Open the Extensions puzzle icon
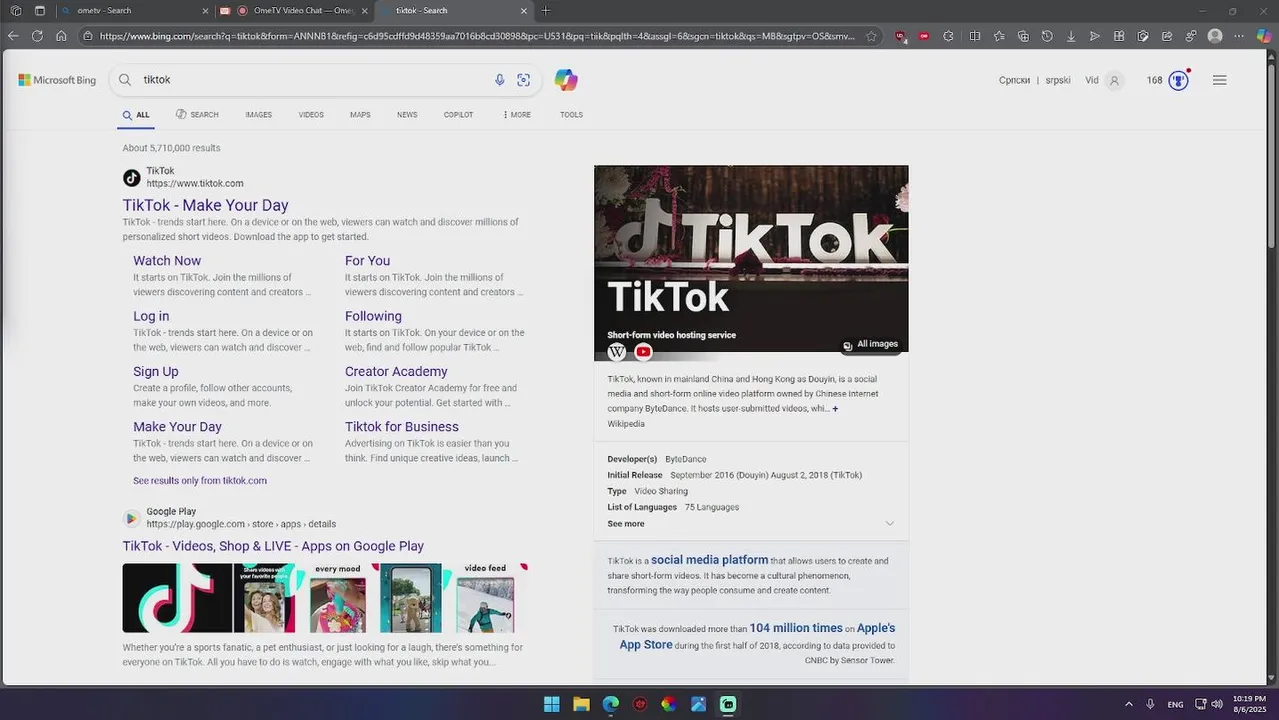This screenshot has height=720, width=1279. coord(948,36)
